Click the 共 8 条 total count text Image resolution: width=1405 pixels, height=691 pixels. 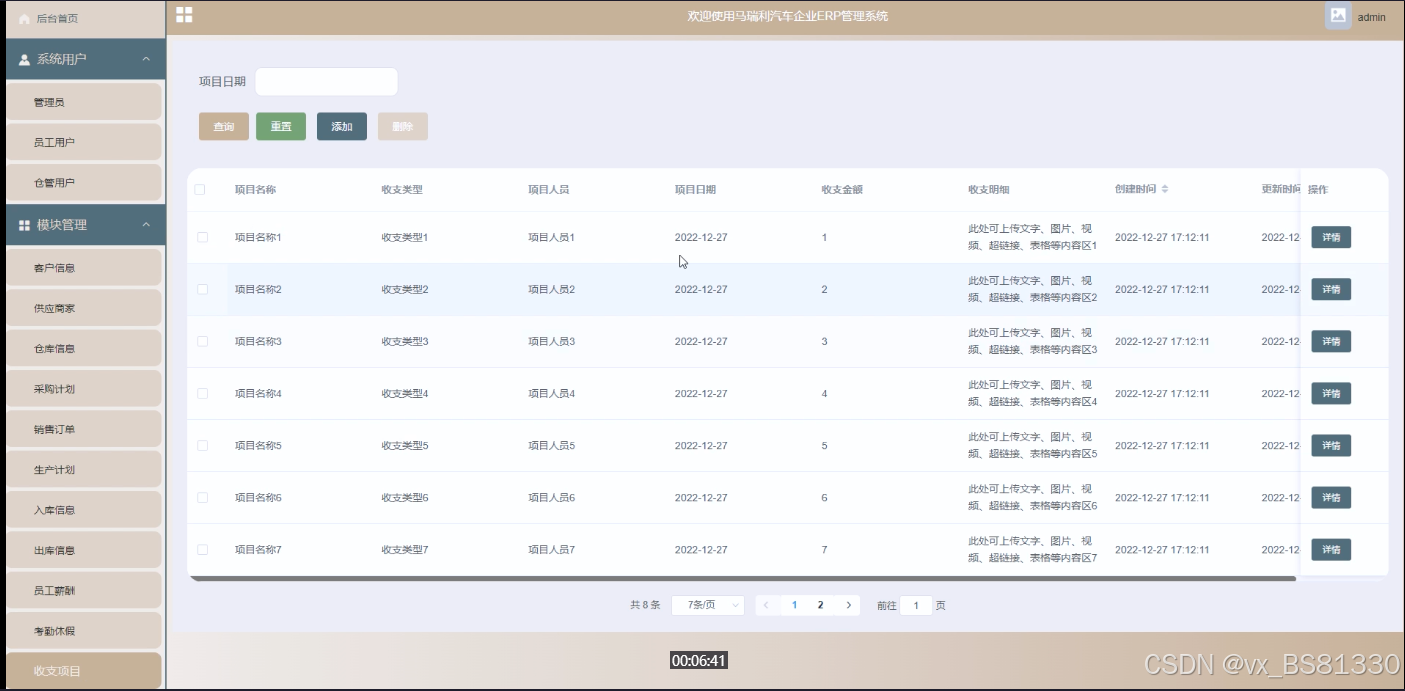645,605
